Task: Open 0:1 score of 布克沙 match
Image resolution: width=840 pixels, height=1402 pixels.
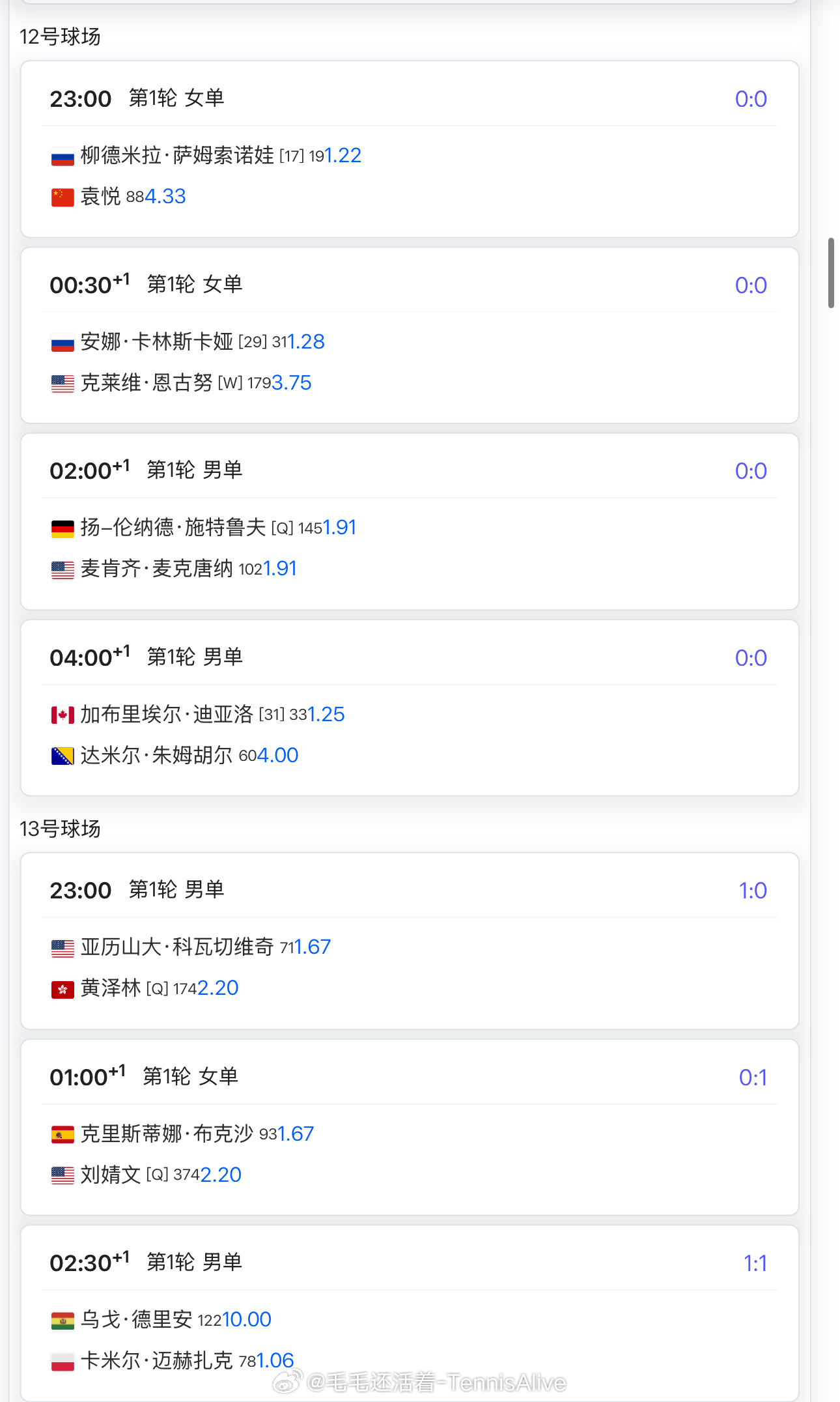Action: 753,1078
